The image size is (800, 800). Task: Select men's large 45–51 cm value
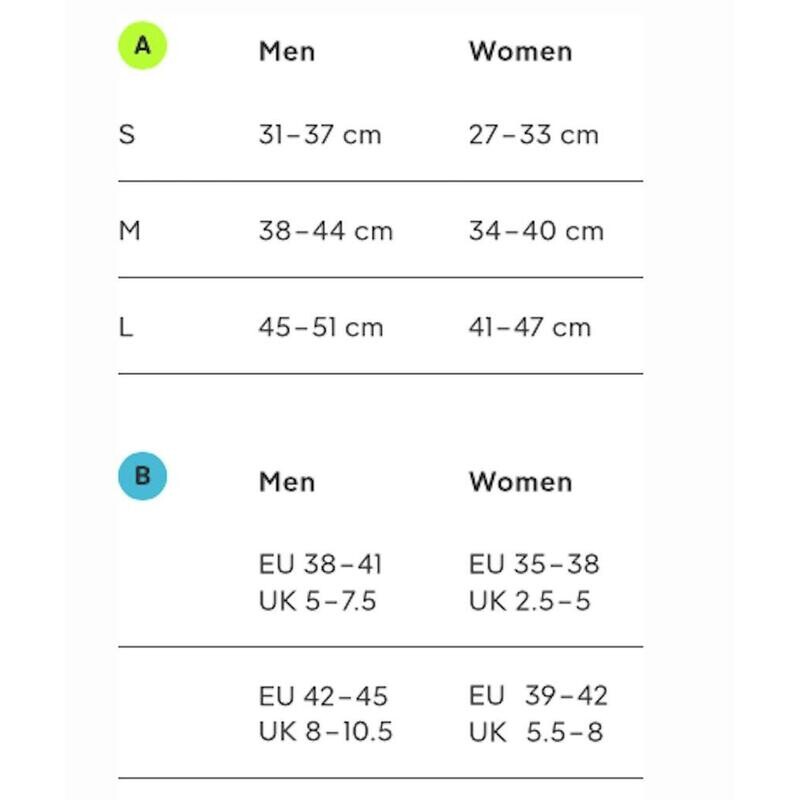321,327
